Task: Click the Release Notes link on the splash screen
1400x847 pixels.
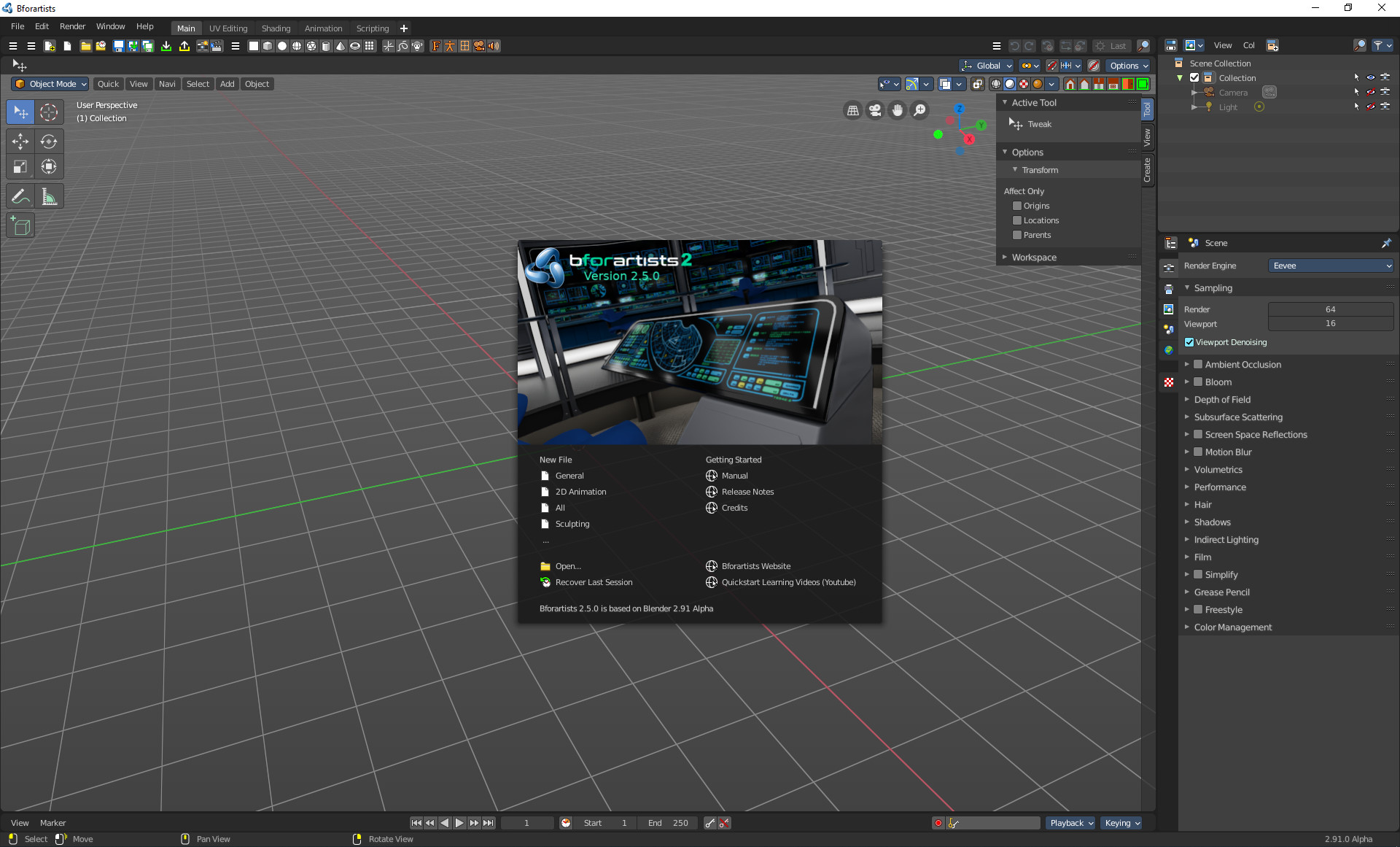Action: (x=747, y=492)
